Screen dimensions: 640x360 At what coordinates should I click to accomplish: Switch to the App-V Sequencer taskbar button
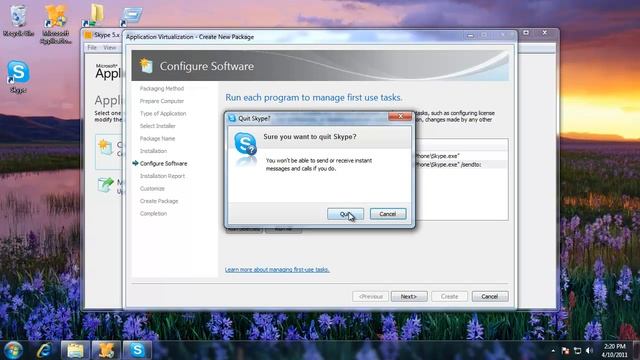pos(106,350)
